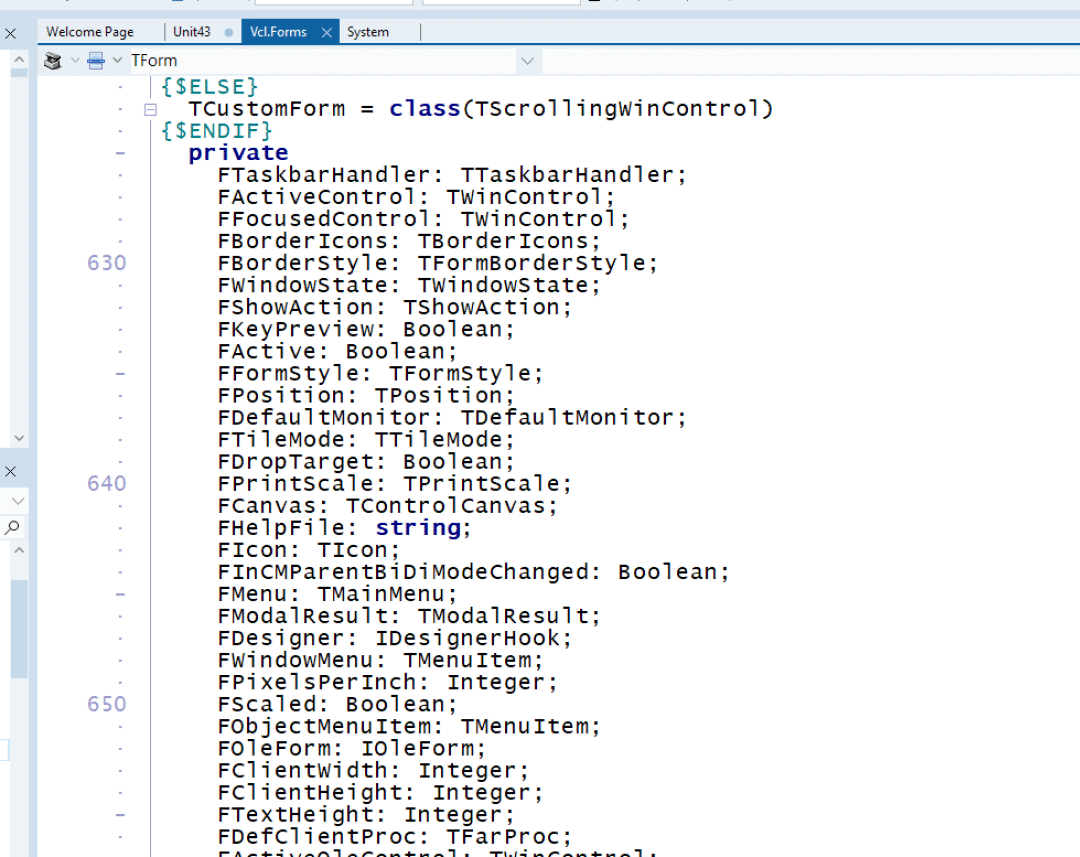
Task: Place cursor on FTaskbarHandler field line
Action: pyautogui.click(x=453, y=175)
